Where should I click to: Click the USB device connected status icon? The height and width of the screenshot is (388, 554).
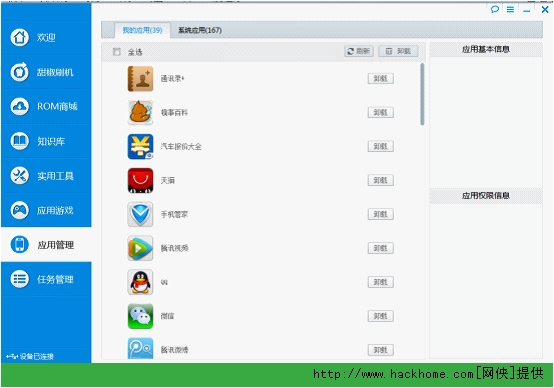coord(12,357)
